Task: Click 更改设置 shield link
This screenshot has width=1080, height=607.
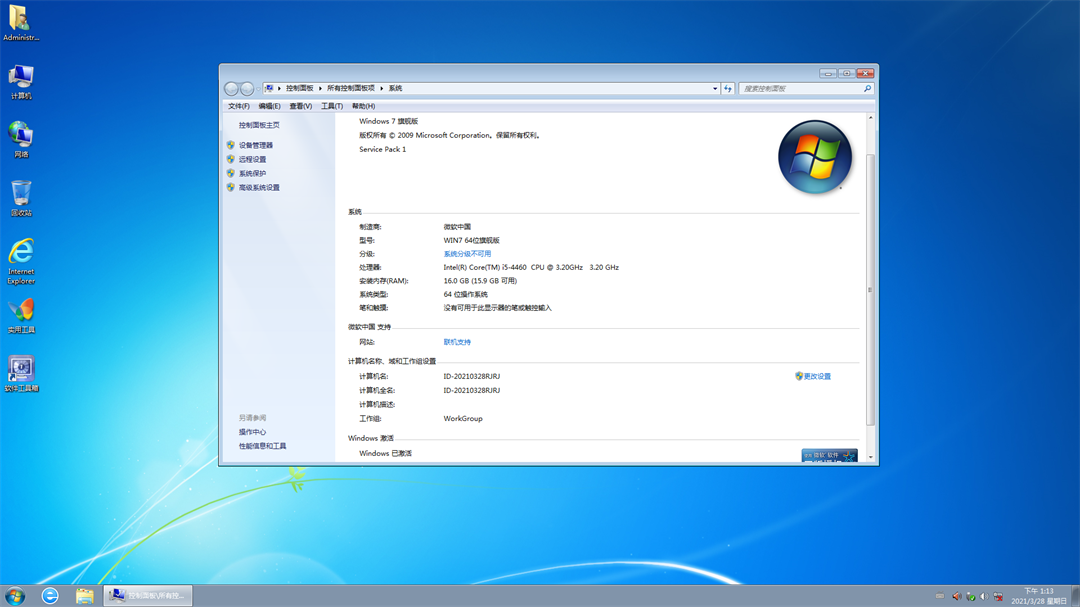Action: [816, 376]
